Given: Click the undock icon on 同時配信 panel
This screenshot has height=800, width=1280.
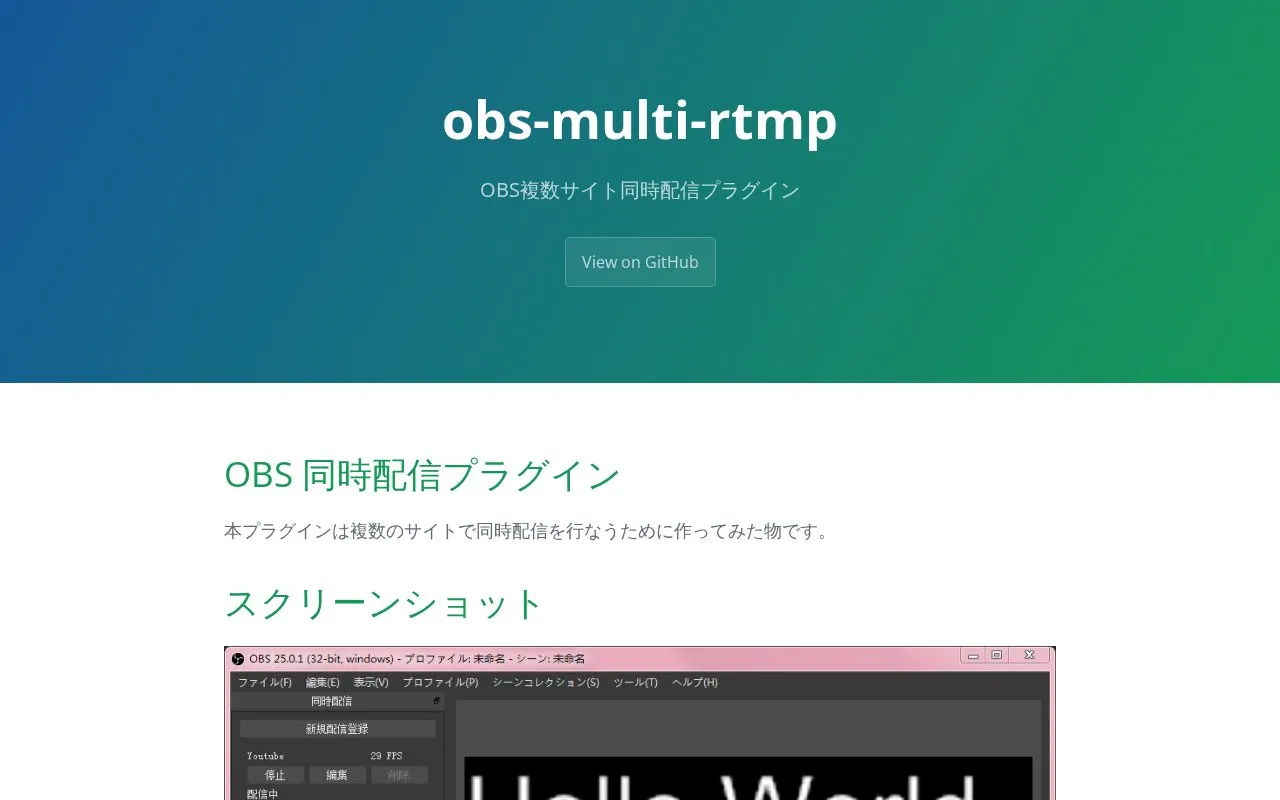Looking at the screenshot, I should (x=436, y=701).
